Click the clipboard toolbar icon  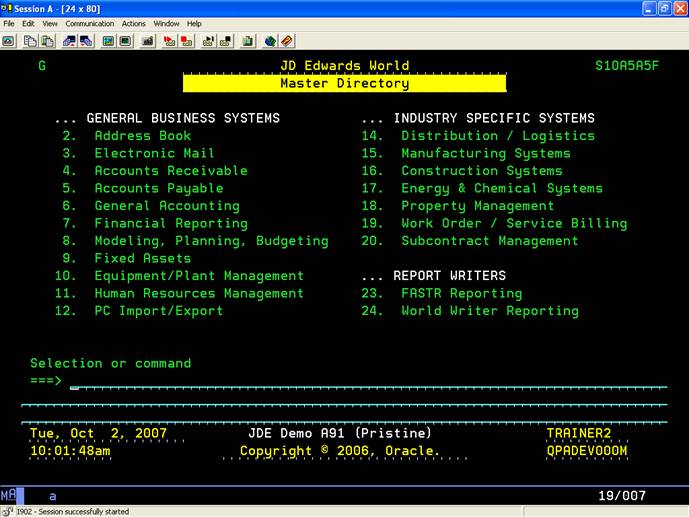pyautogui.click(x=248, y=41)
